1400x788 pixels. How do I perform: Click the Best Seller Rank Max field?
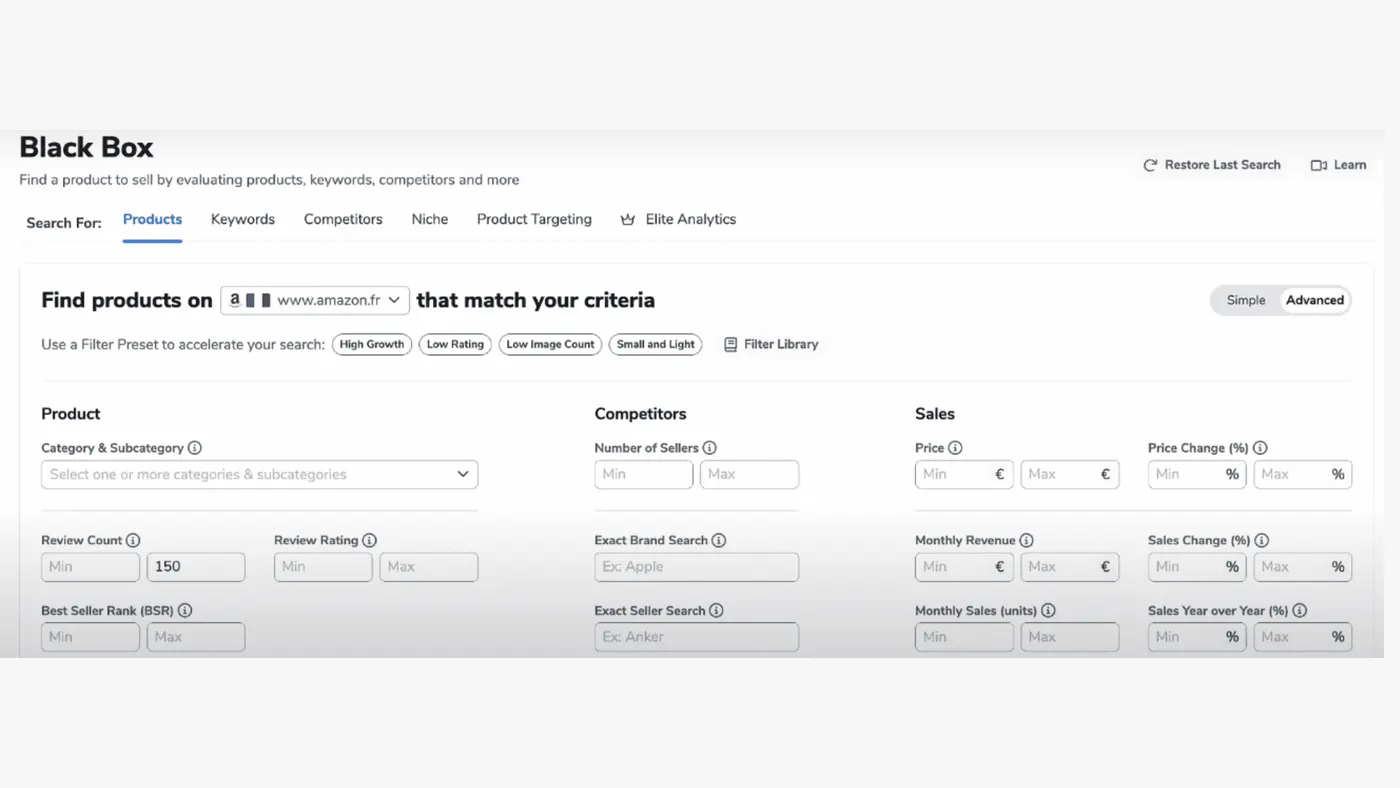[196, 637]
